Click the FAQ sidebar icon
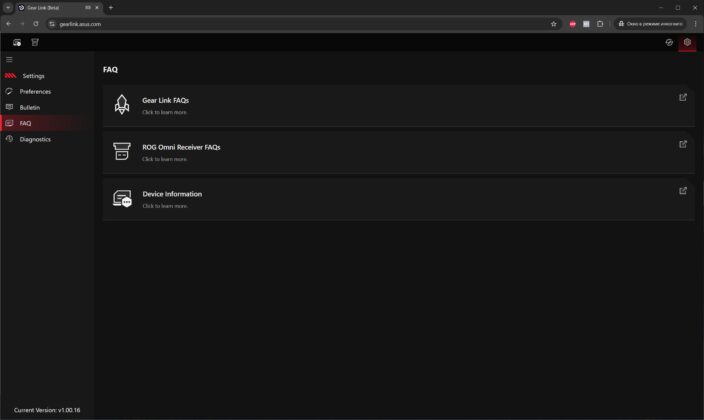Image resolution: width=704 pixels, height=420 pixels. tap(9, 123)
